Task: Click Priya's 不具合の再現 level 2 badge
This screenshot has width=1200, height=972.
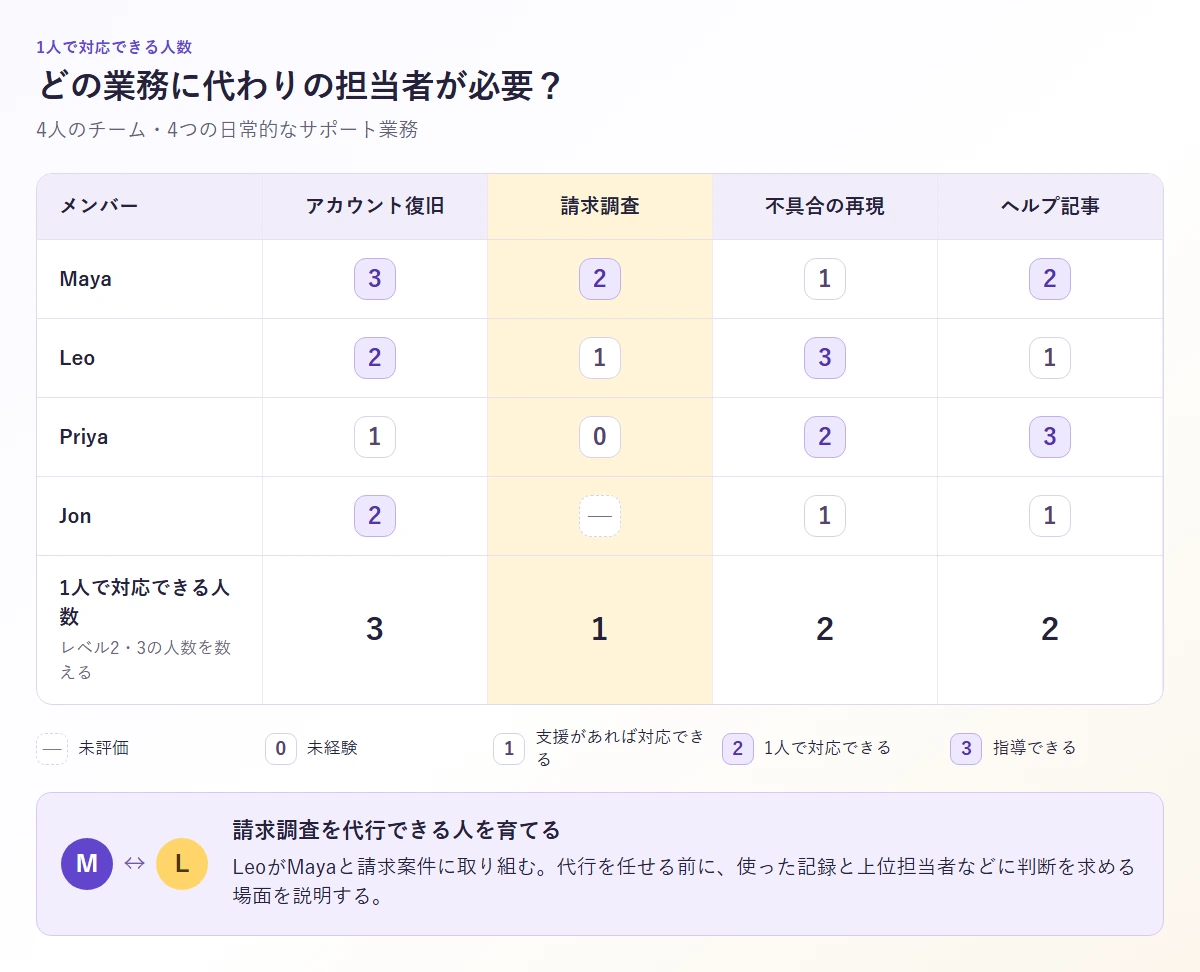Action: click(825, 437)
